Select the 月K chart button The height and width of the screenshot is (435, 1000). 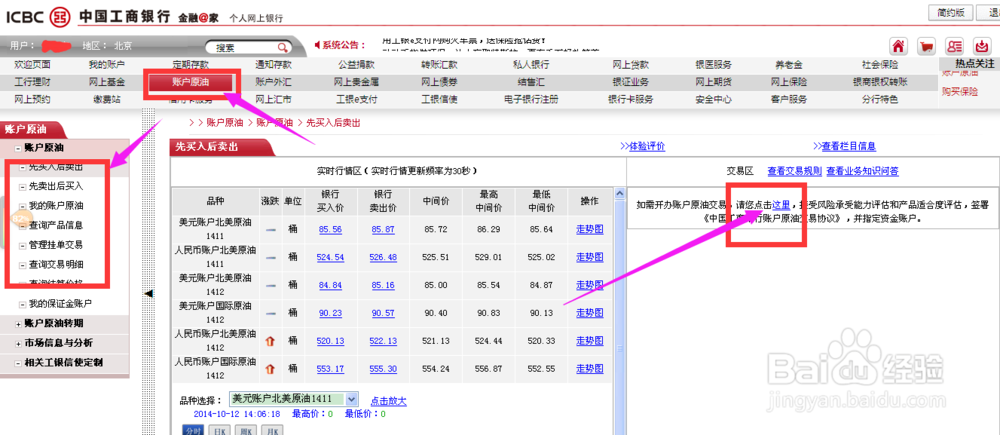[x=272, y=431]
